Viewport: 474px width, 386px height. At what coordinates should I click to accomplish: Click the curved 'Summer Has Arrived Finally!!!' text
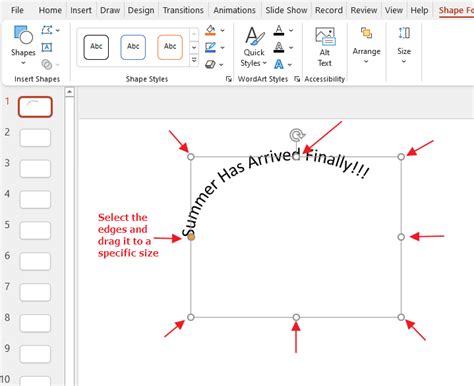pos(275,191)
